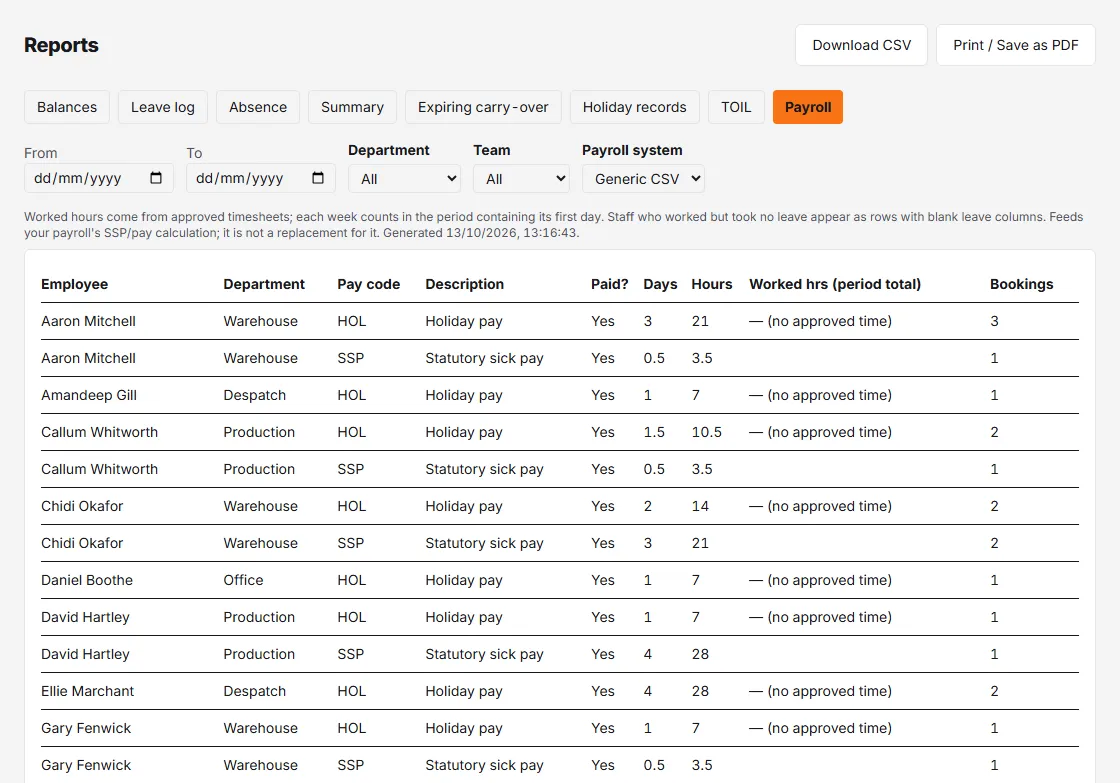Click the Download CSV button

861,45
